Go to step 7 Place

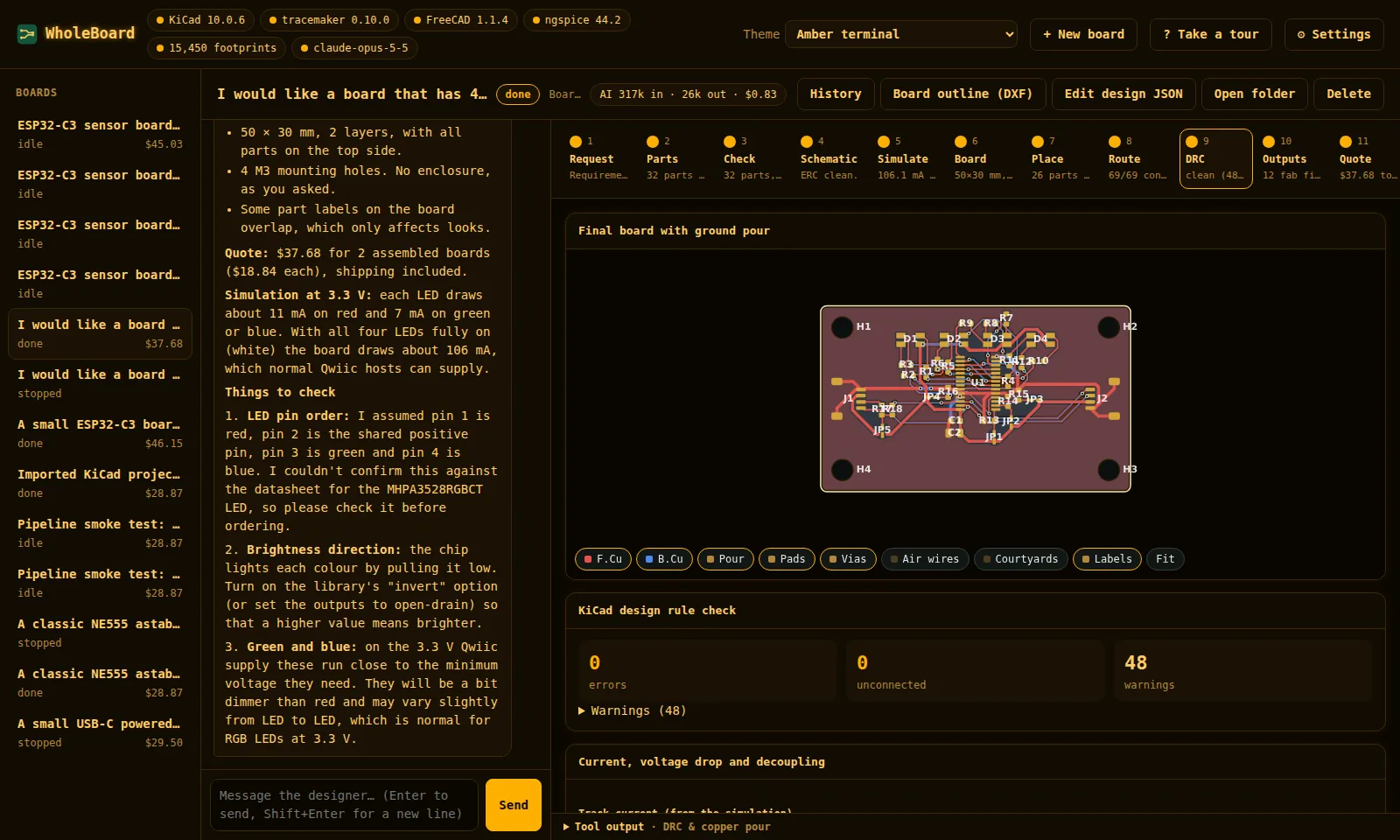[x=1060, y=158]
